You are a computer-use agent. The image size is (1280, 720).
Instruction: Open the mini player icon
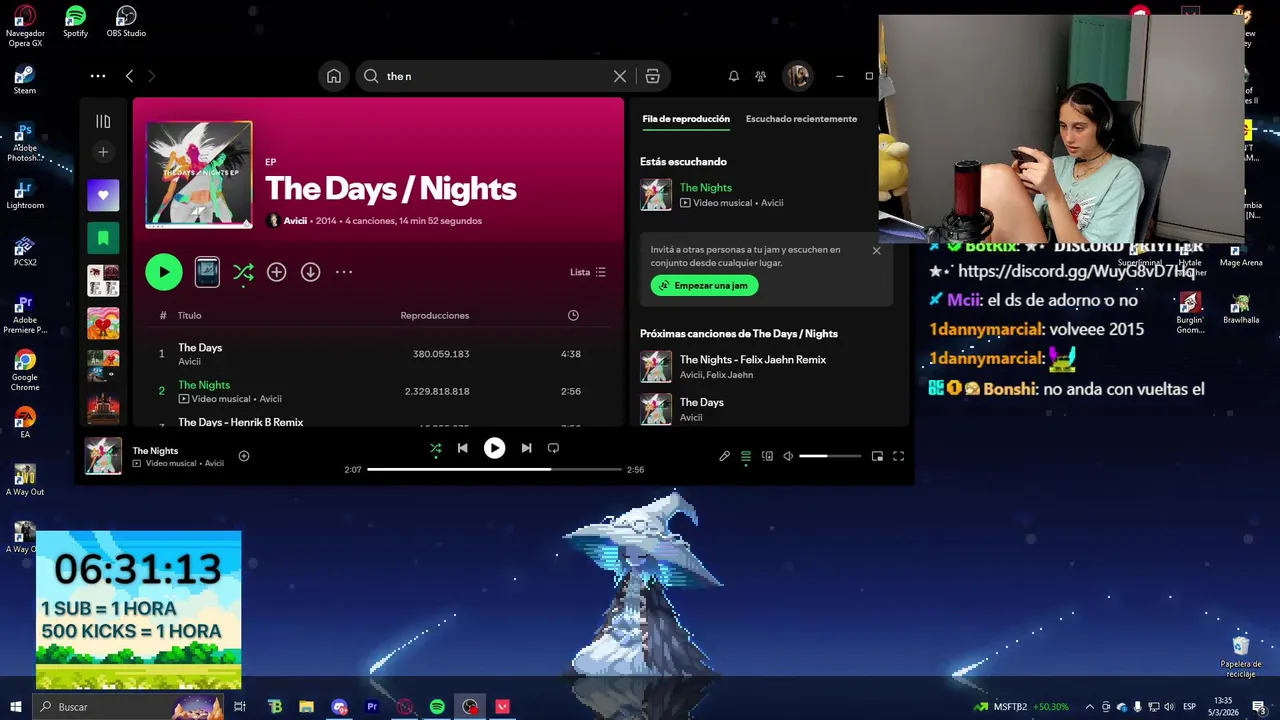[877, 456]
